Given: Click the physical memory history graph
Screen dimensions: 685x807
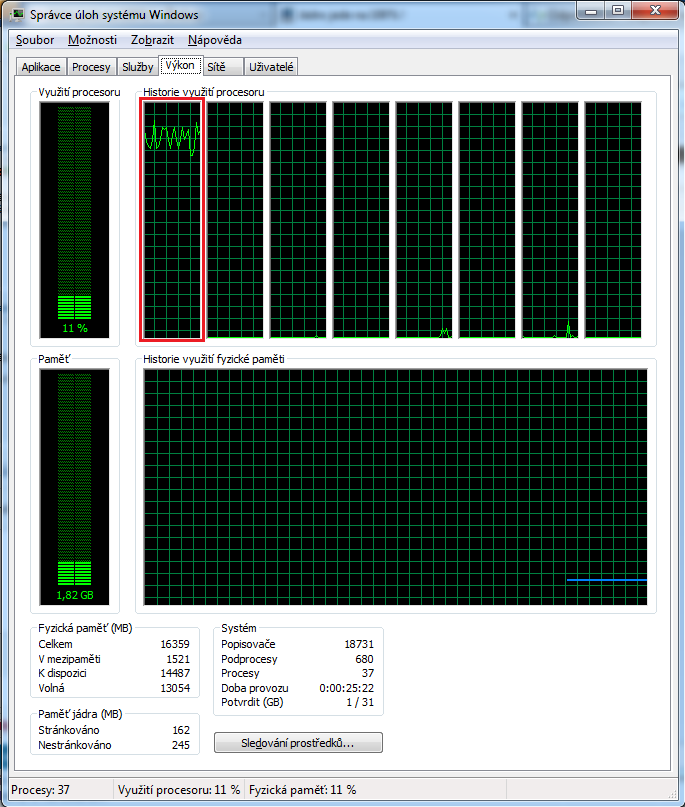Looking at the screenshot, I should 395,487.
